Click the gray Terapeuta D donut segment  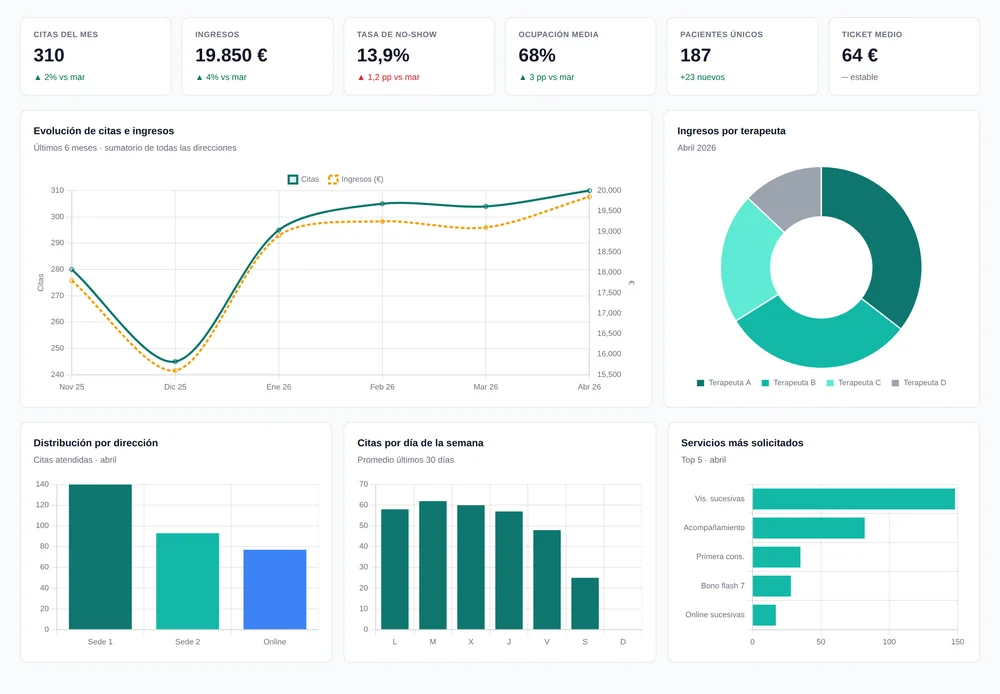(x=793, y=196)
